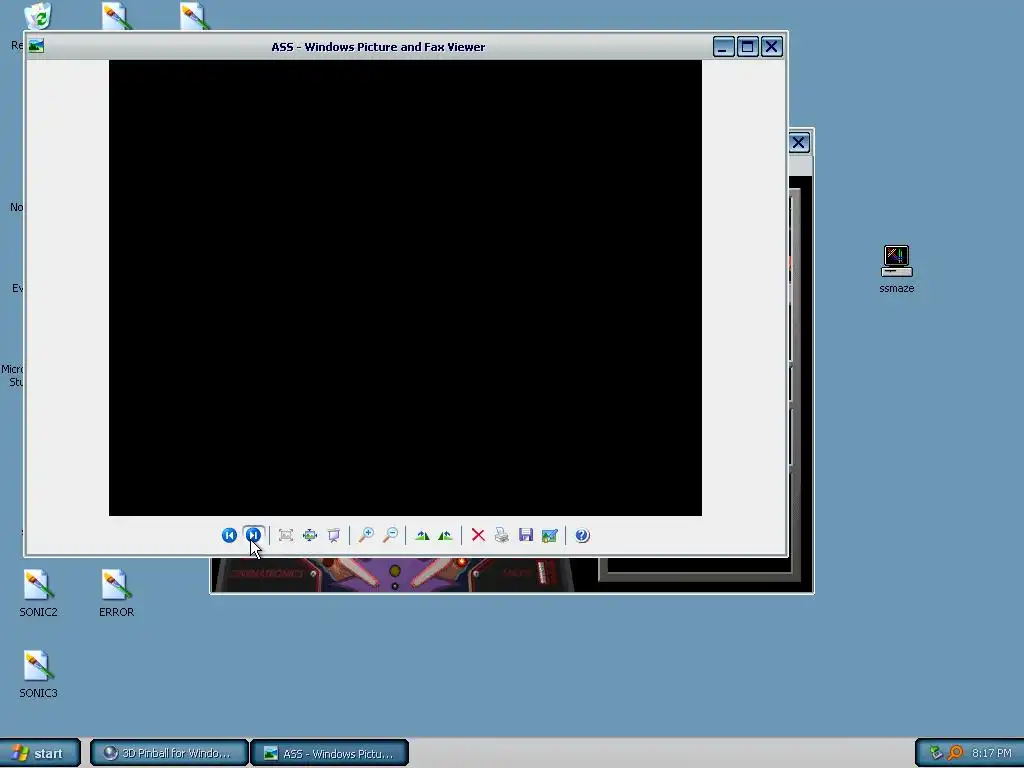Rotate the image clockwise
Image resolution: width=1024 pixels, height=768 pixels.
point(422,536)
